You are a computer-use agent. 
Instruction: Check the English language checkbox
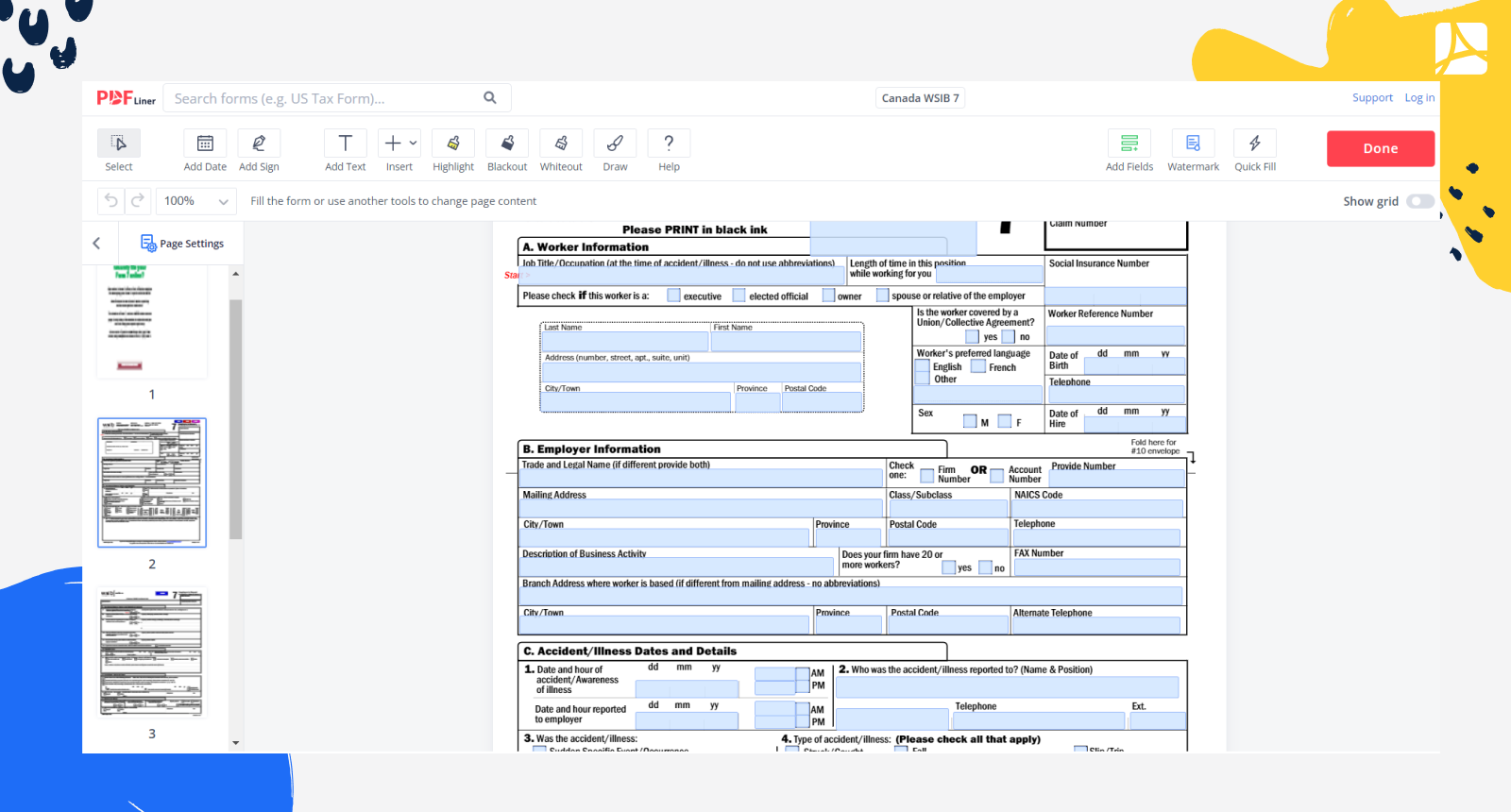pyautogui.click(x=923, y=366)
